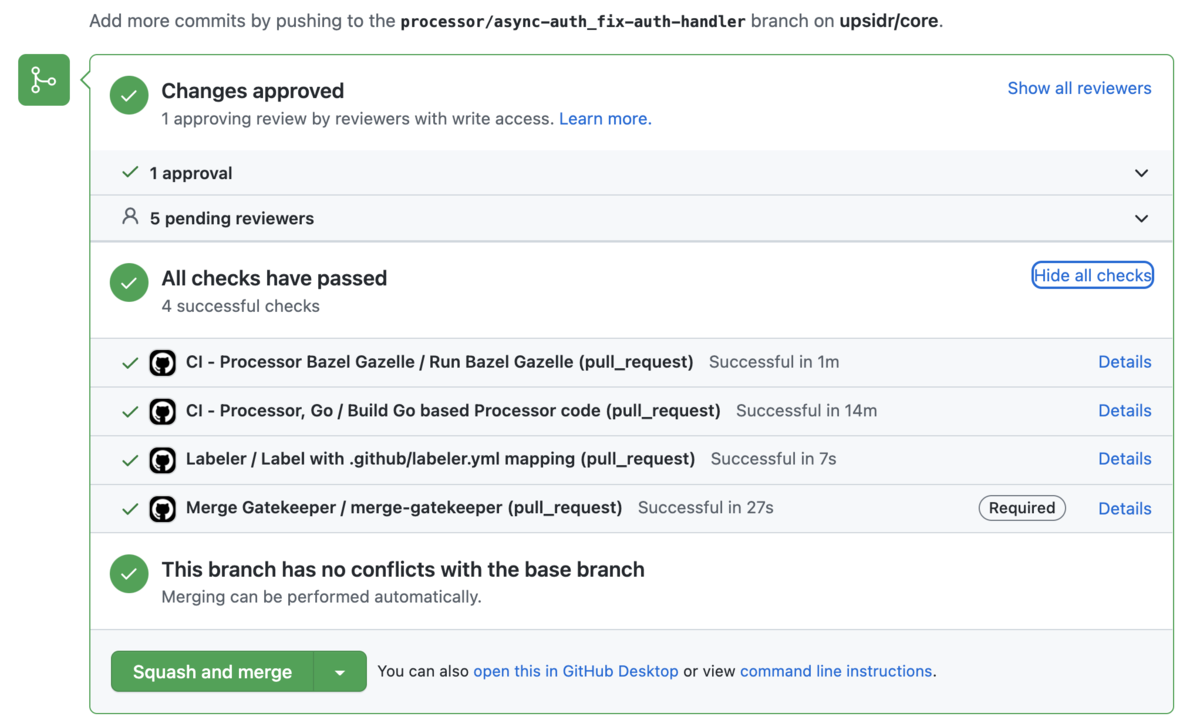Click GitHub avatar beside Merge Gatekeeper check
The image size is (1200, 720).
click(x=163, y=509)
